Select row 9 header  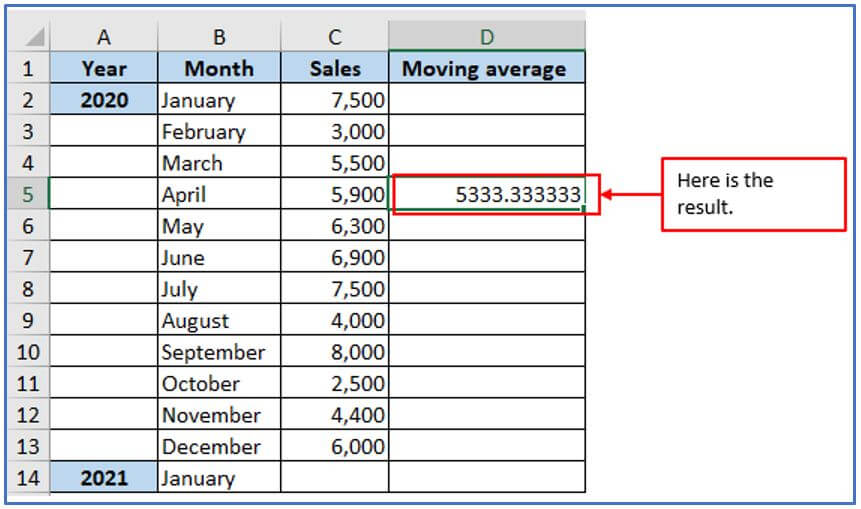(29, 320)
